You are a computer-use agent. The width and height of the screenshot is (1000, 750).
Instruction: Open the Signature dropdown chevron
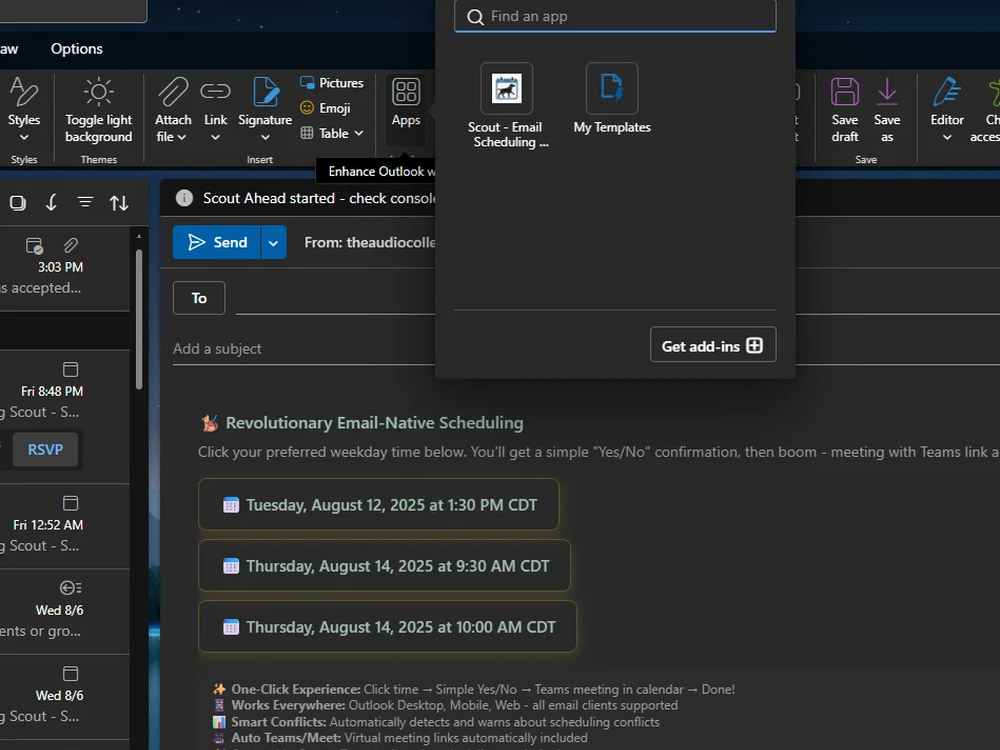(x=265, y=137)
